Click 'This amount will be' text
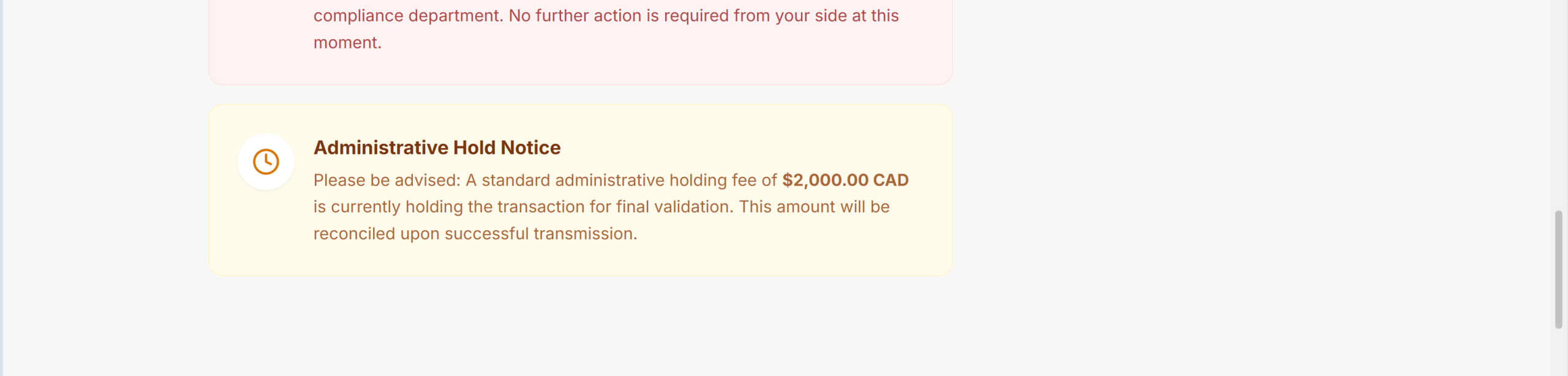This screenshot has height=376, width=1568. pos(814,207)
